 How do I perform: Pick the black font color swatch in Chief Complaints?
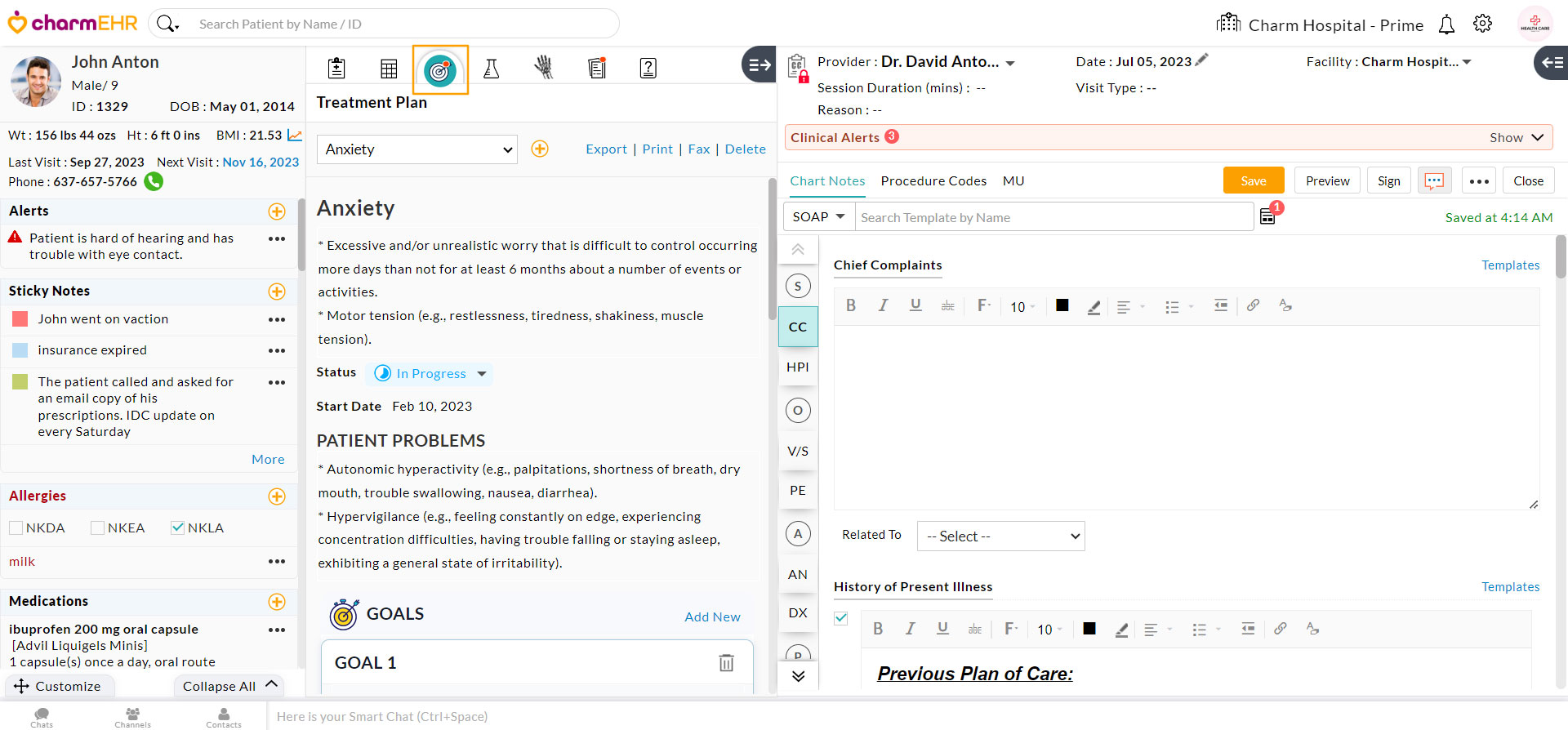(x=1062, y=305)
